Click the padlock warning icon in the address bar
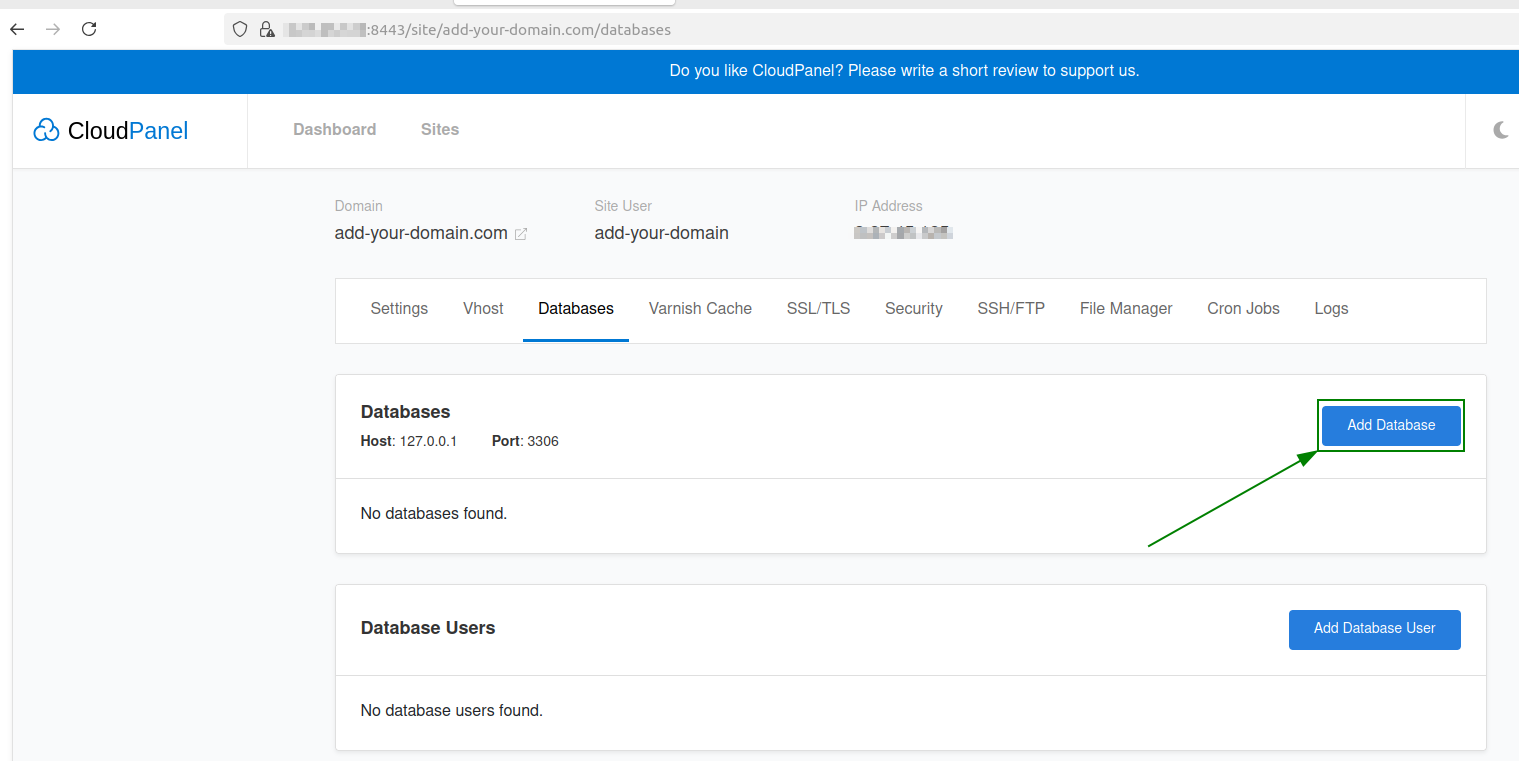 pos(267,29)
